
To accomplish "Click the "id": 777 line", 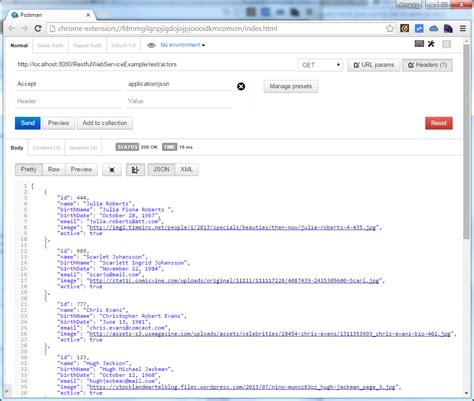I will coord(73,304).
